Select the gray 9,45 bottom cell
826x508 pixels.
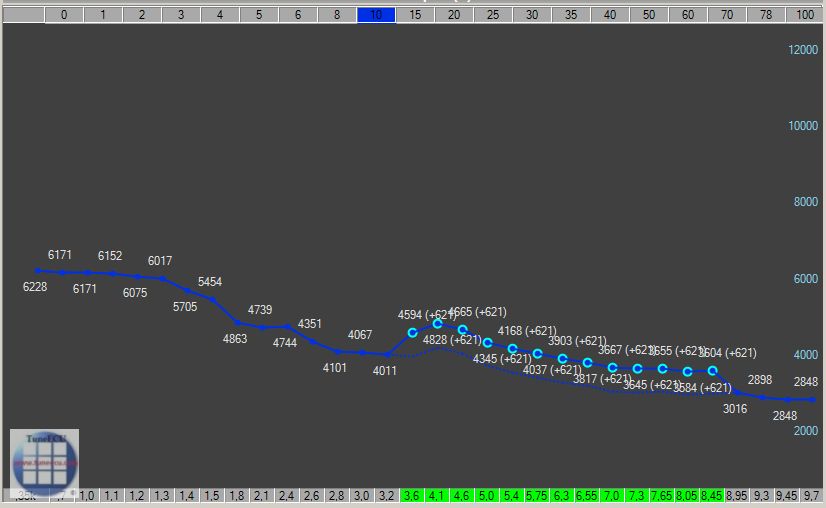click(786, 495)
